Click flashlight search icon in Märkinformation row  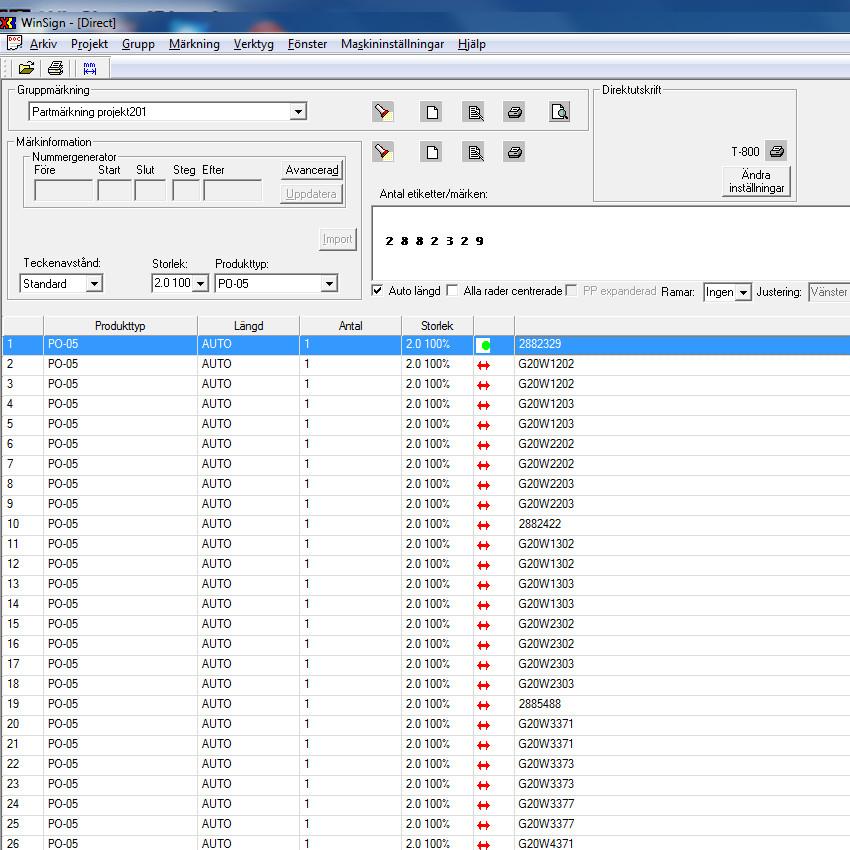click(383, 152)
